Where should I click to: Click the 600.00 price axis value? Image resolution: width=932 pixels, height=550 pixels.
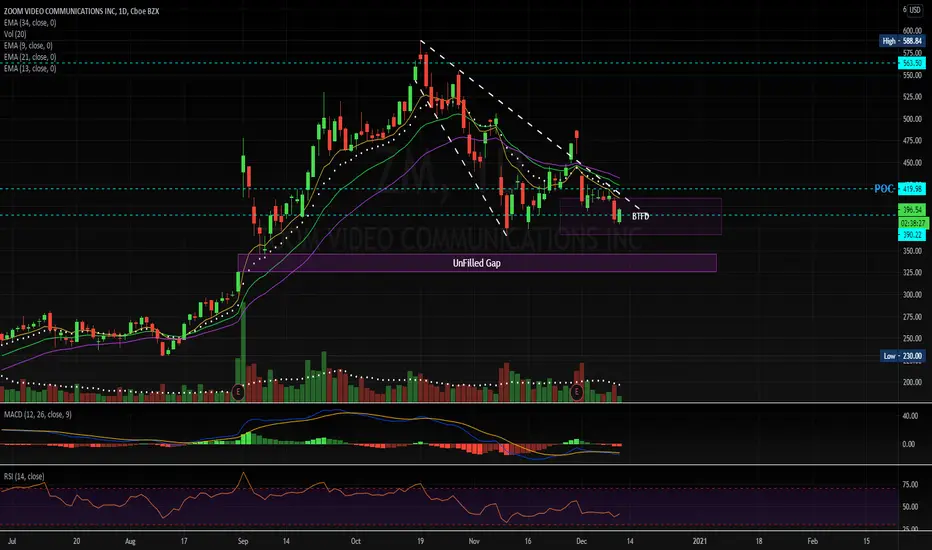[912, 30]
